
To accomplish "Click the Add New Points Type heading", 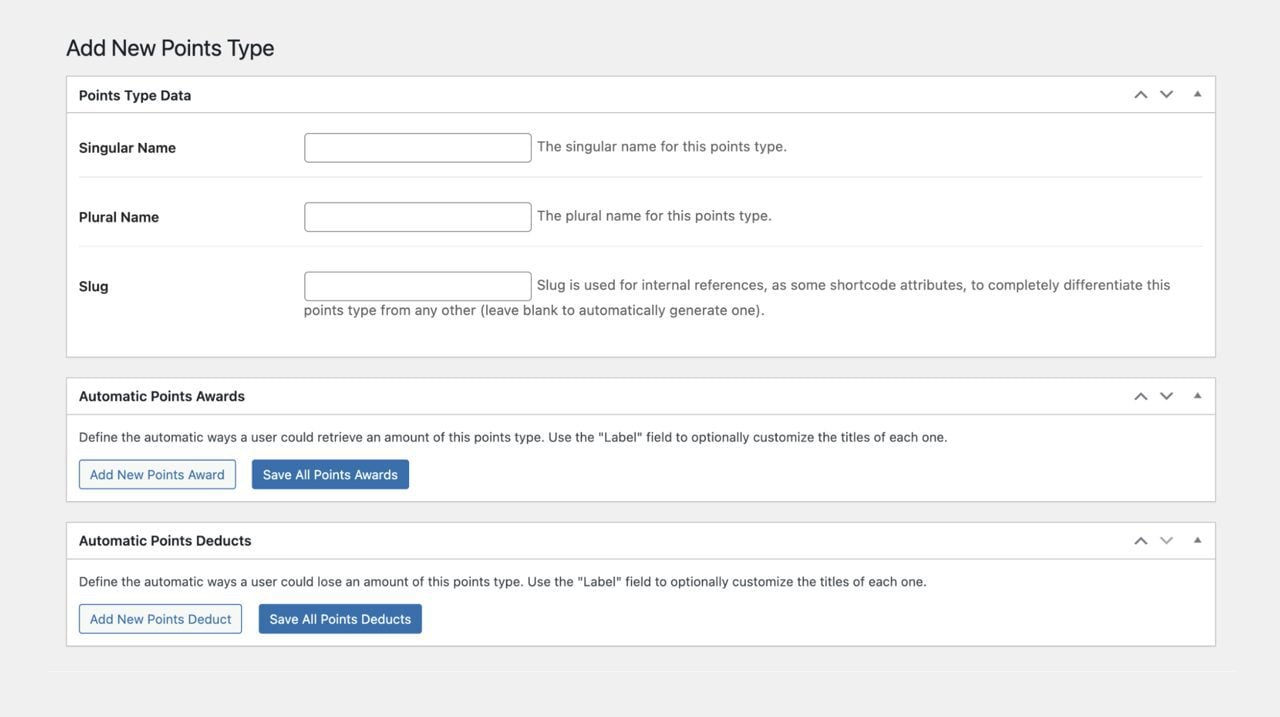I will point(170,46).
